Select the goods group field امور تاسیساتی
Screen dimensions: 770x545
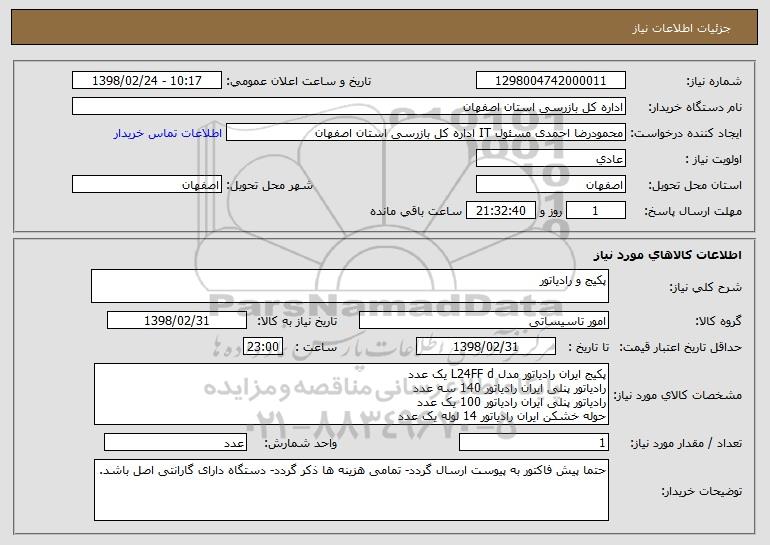[x=484, y=321]
